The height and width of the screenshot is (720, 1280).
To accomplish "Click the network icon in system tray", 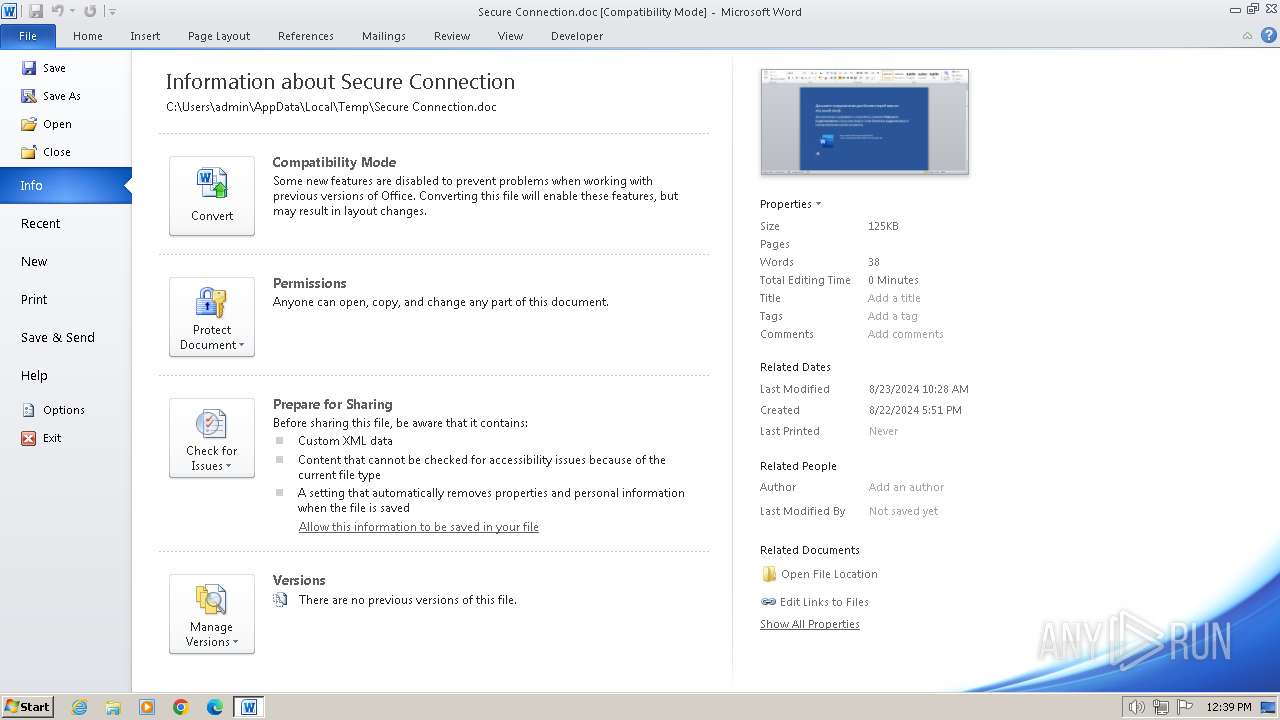I will (1162, 707).
